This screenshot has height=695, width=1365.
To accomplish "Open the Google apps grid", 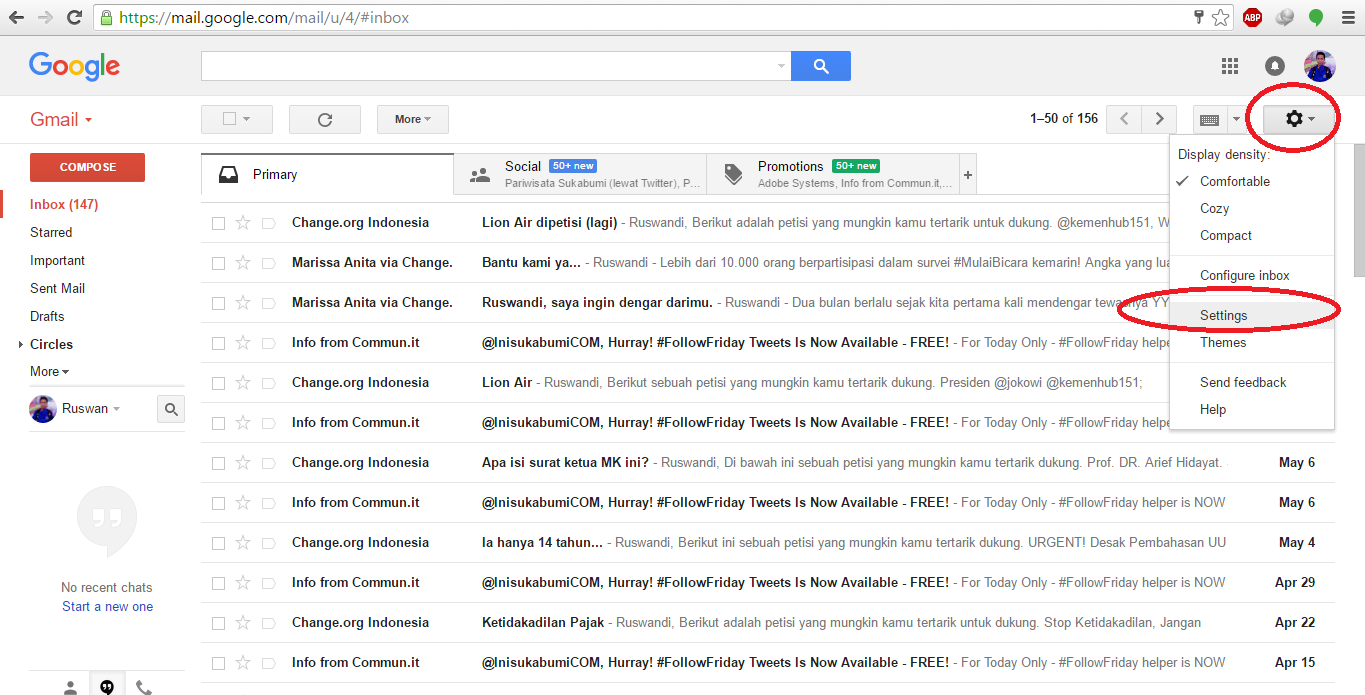I will click(x=1230, y=66).
